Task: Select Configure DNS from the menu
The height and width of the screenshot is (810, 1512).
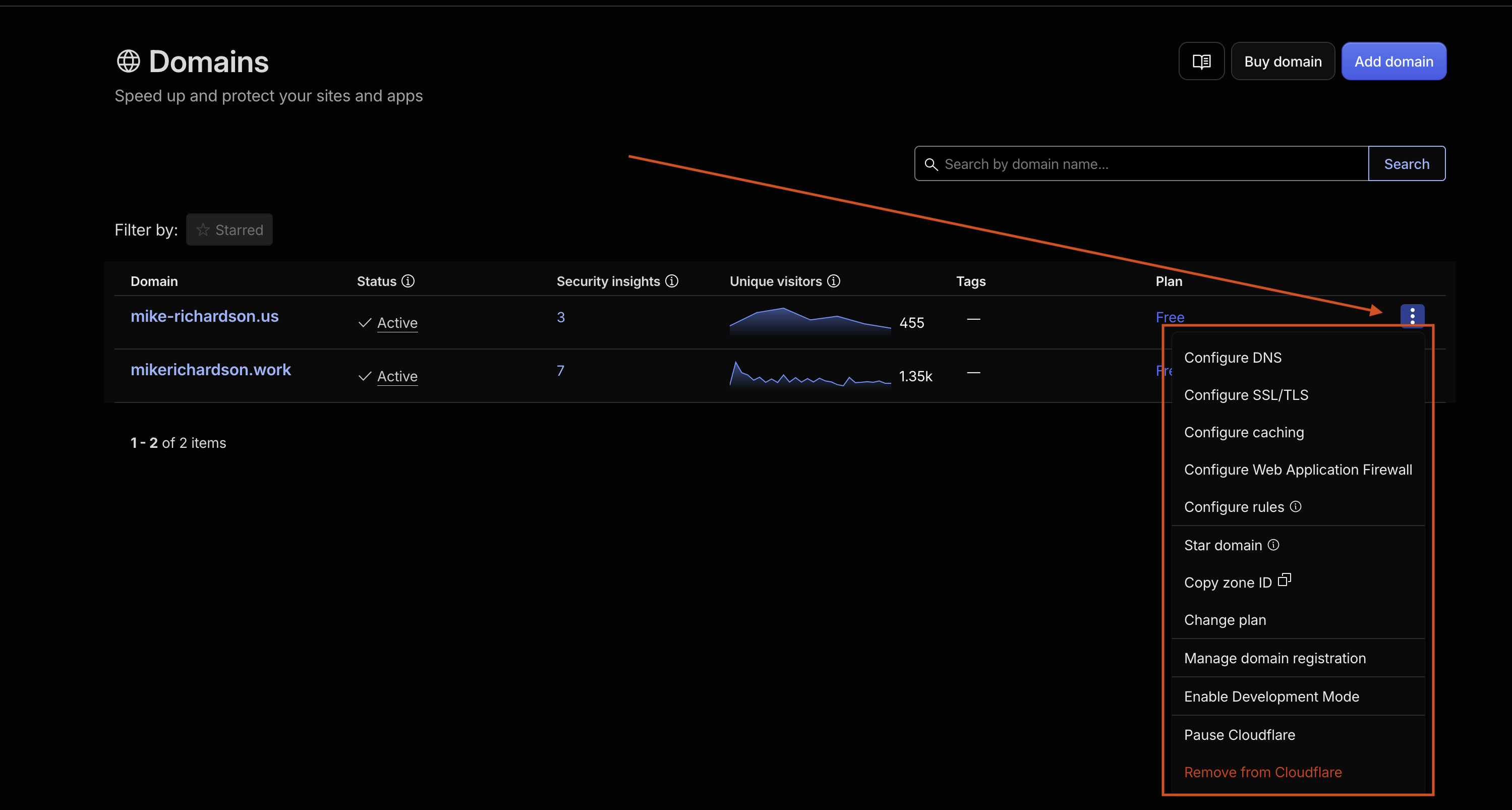Action: [x=1298, y=358]
